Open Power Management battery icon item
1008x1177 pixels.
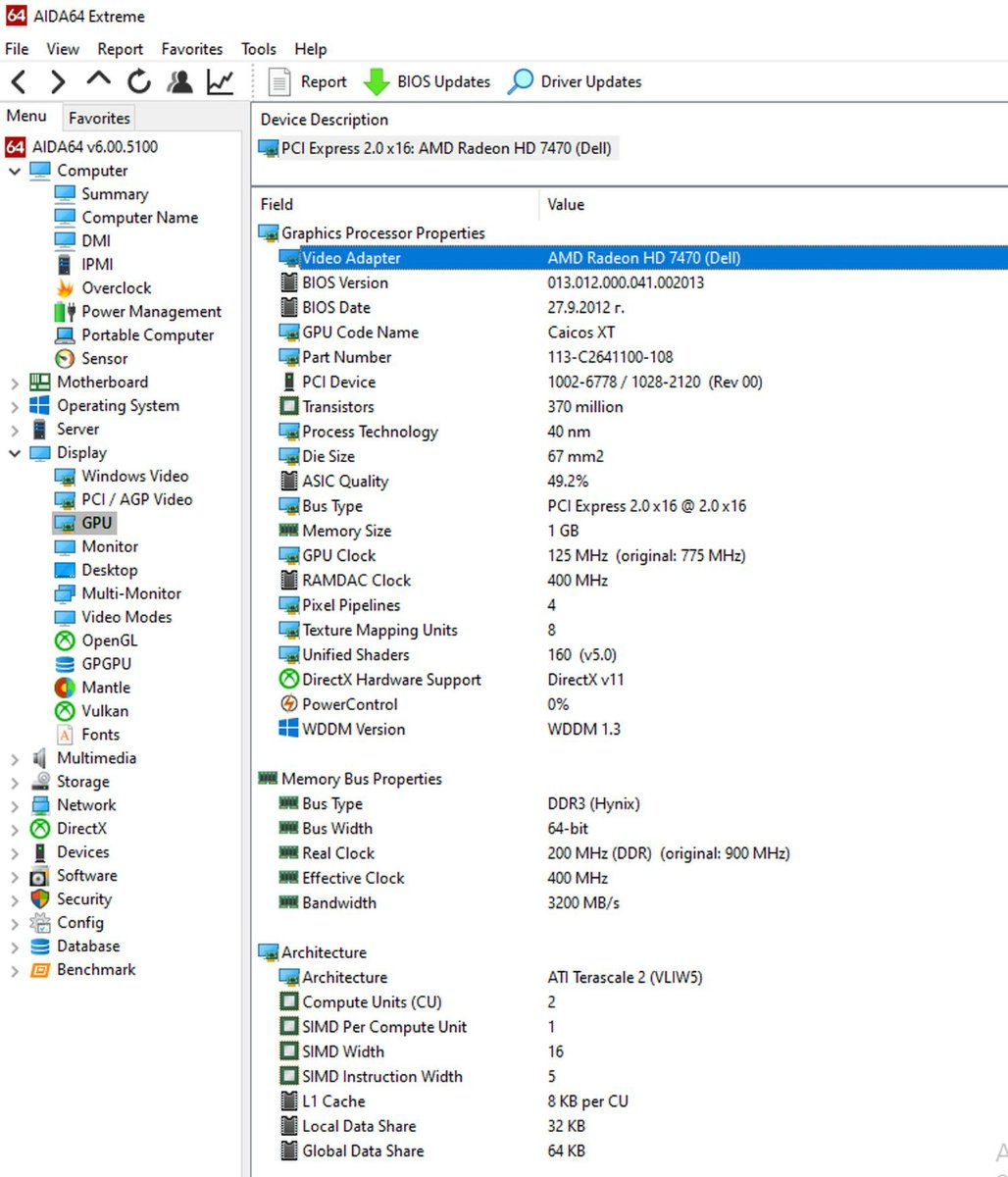click(138, 312)
